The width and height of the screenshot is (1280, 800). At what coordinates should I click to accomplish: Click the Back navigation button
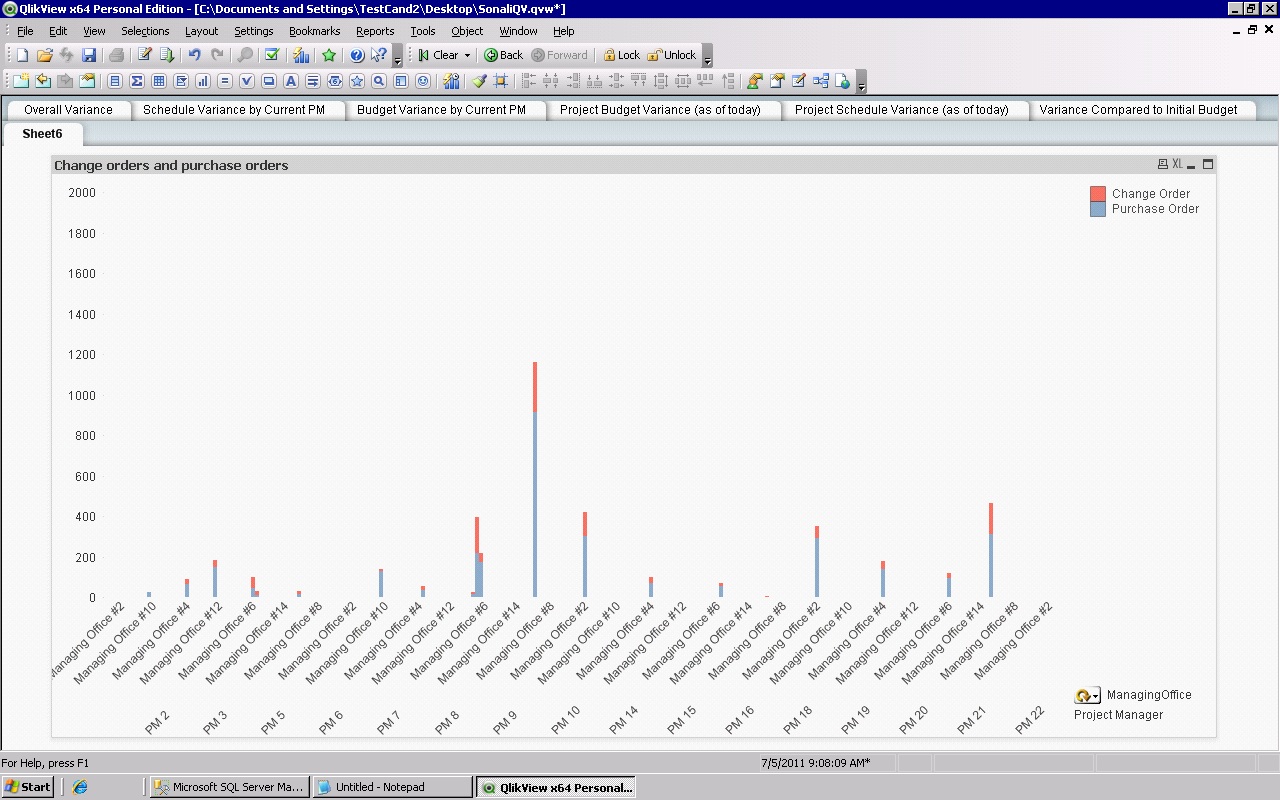(503, 55)
